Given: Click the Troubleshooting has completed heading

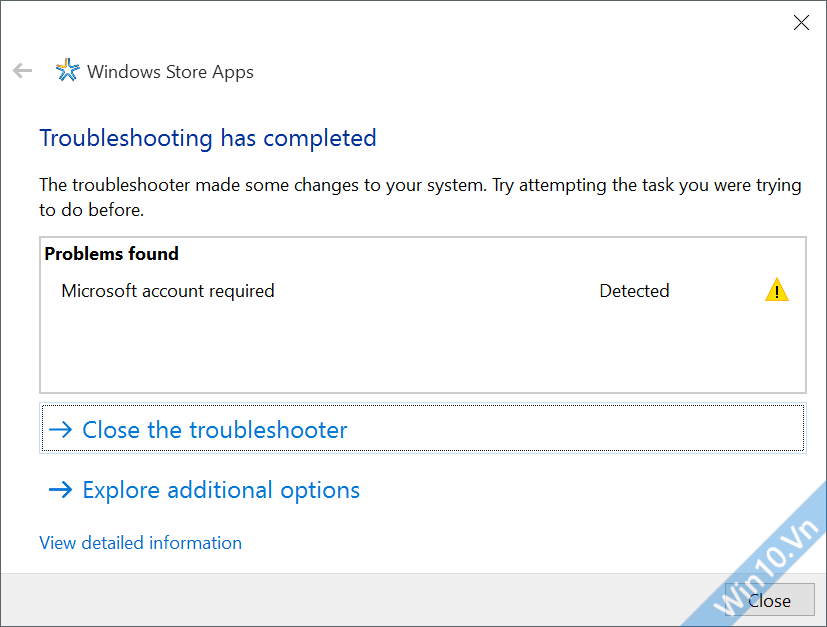Looking at the screenshot, I should 208,139.
